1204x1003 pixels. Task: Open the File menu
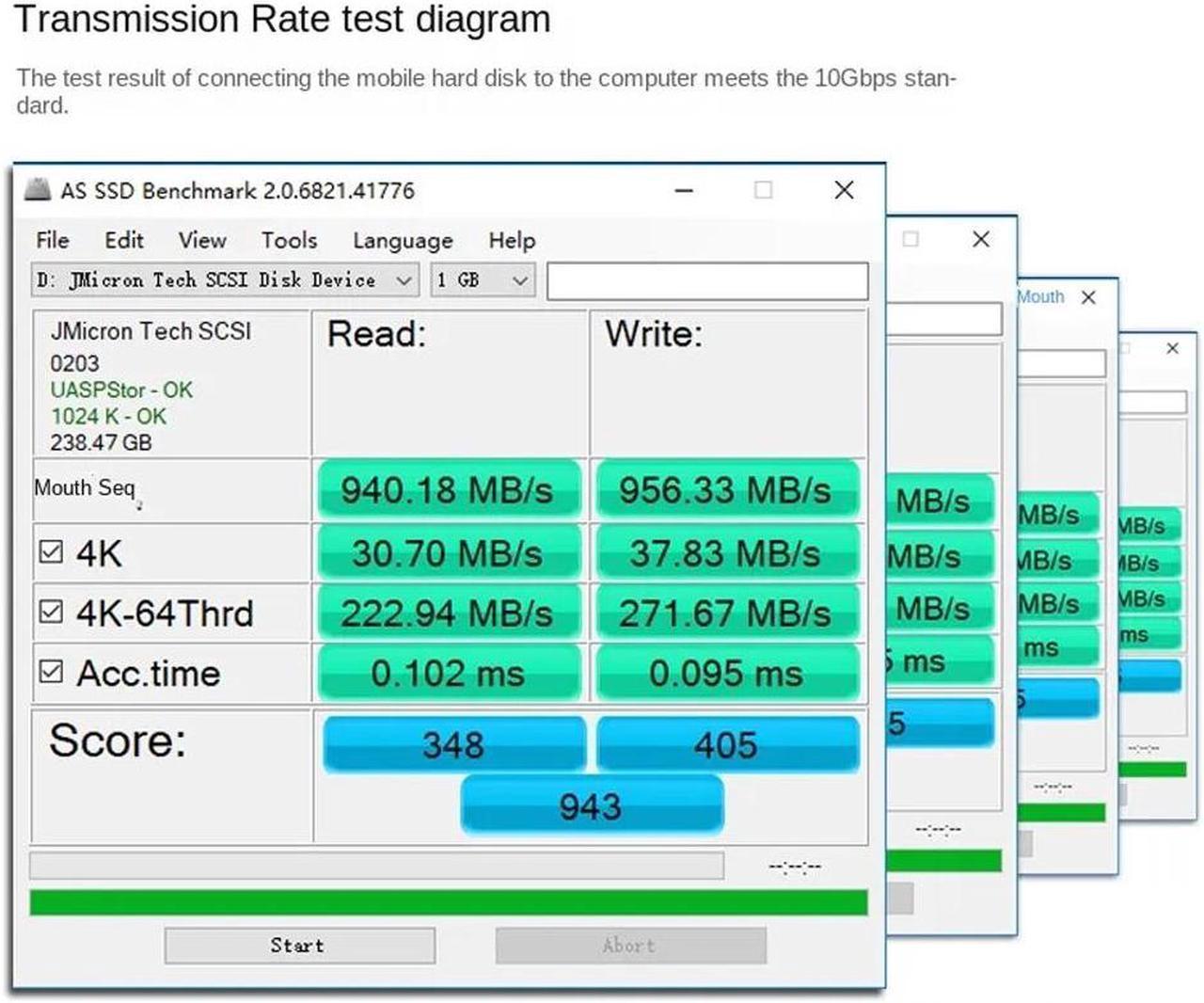click(x=53, y=241)
